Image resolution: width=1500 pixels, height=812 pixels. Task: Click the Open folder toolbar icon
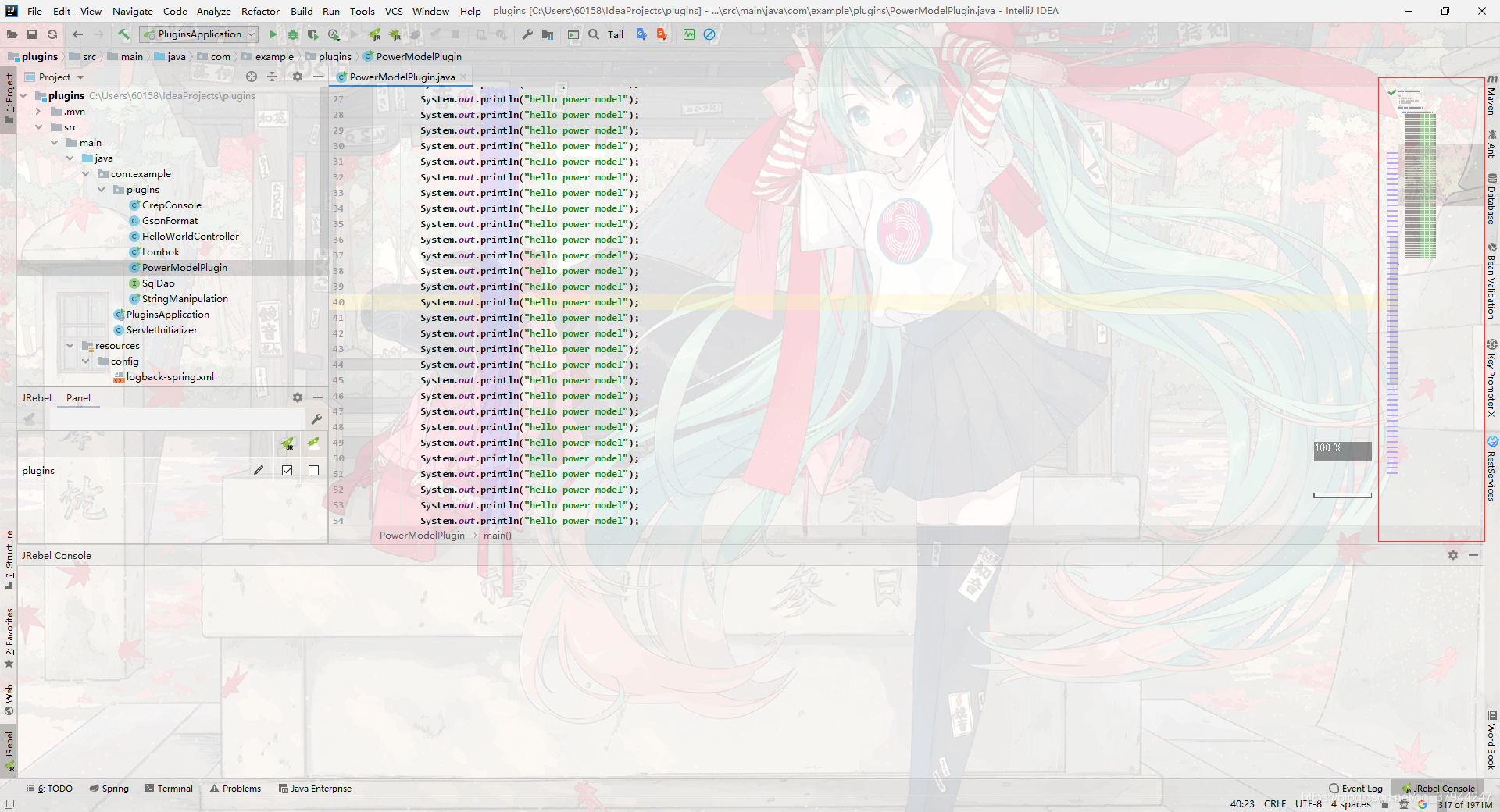click(12, 34)
